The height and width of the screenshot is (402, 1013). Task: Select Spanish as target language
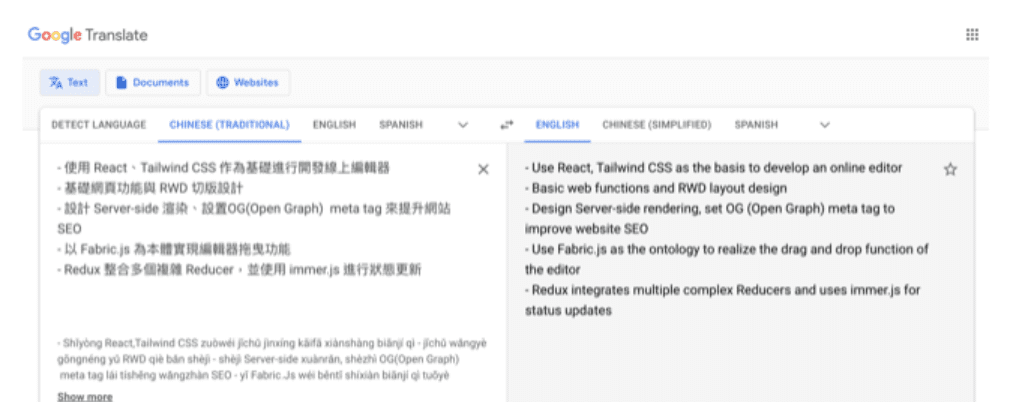tap(756, 125)
